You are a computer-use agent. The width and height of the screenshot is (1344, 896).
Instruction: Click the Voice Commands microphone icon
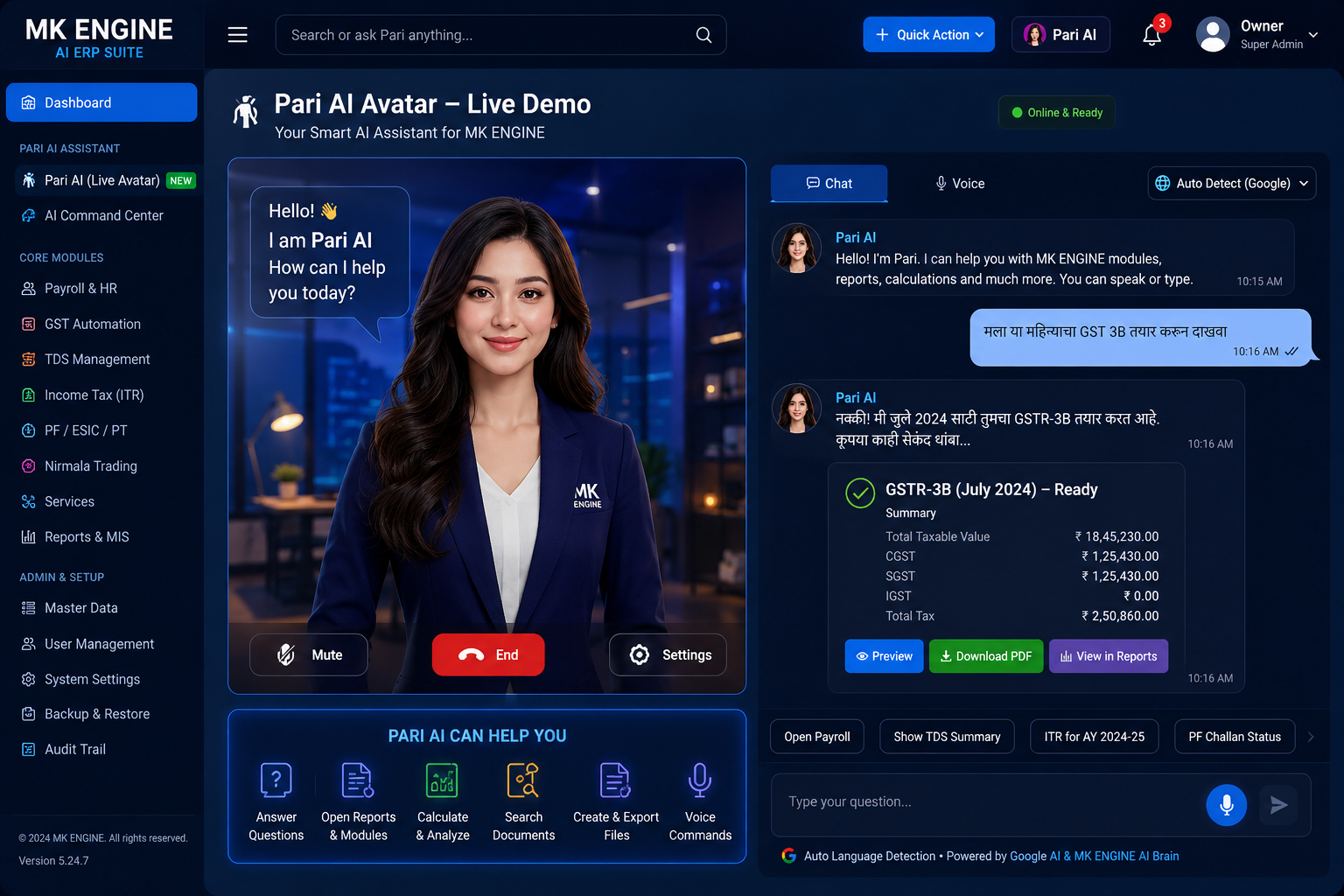(700, 780)
